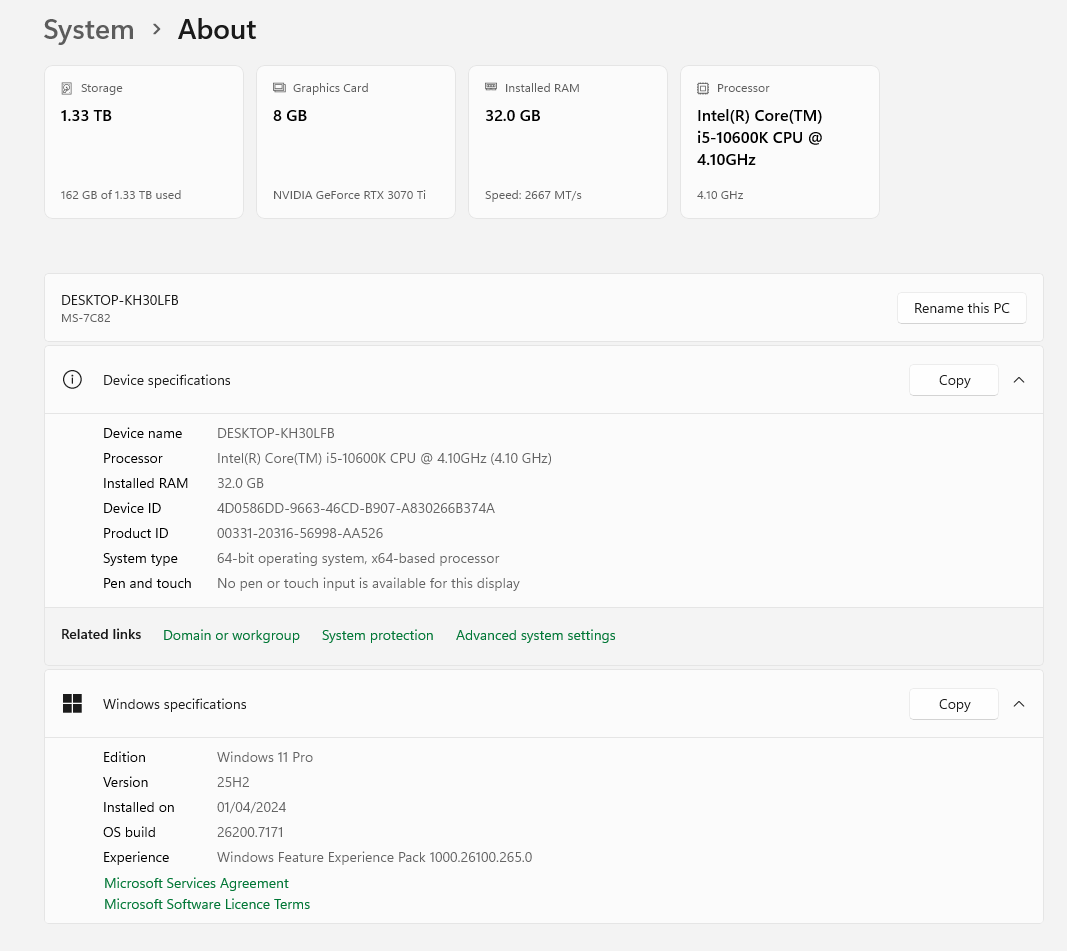Go back to System in breadcrumb
The image size is (1067, 951).
click(x=89, y=30)
